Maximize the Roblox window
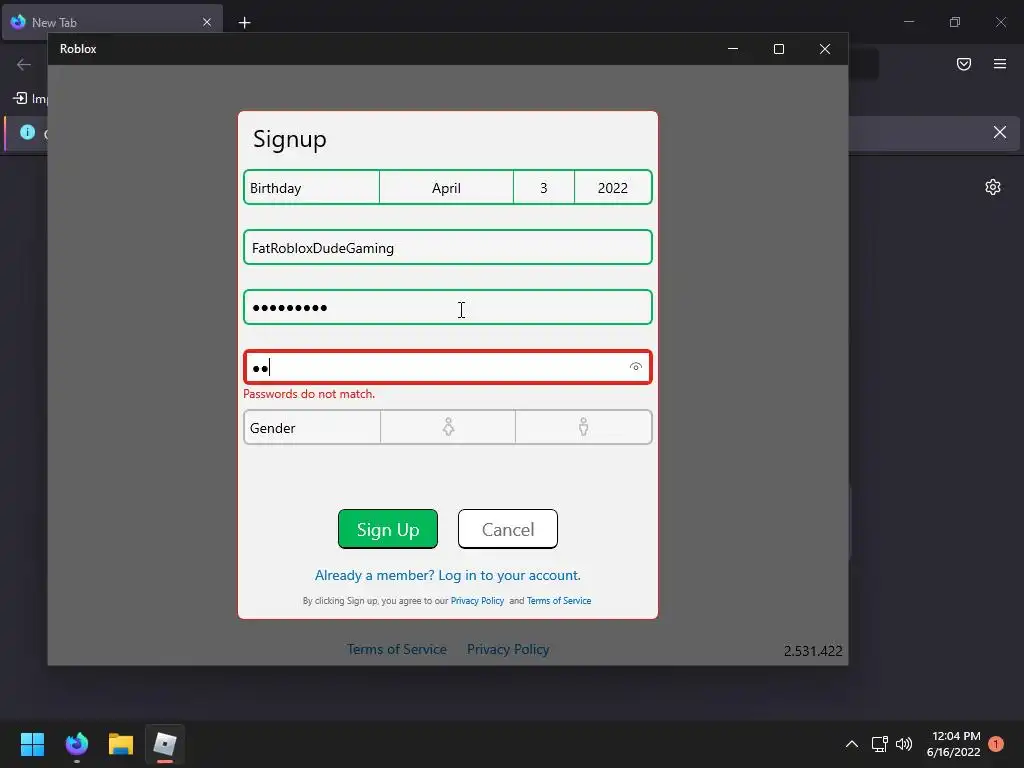1024x768 pixels. (778, 49)
